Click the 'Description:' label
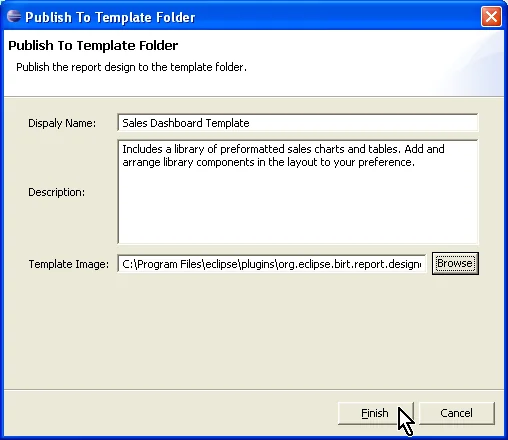The image size is (508, 440). [56, 192]
